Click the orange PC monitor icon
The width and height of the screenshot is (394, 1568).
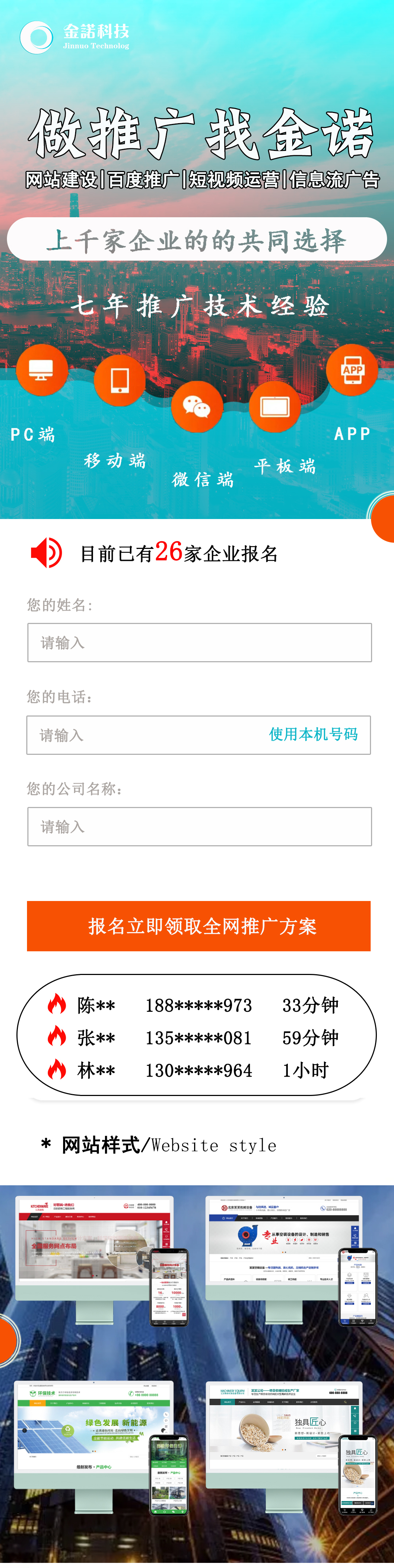pos(42,370)
